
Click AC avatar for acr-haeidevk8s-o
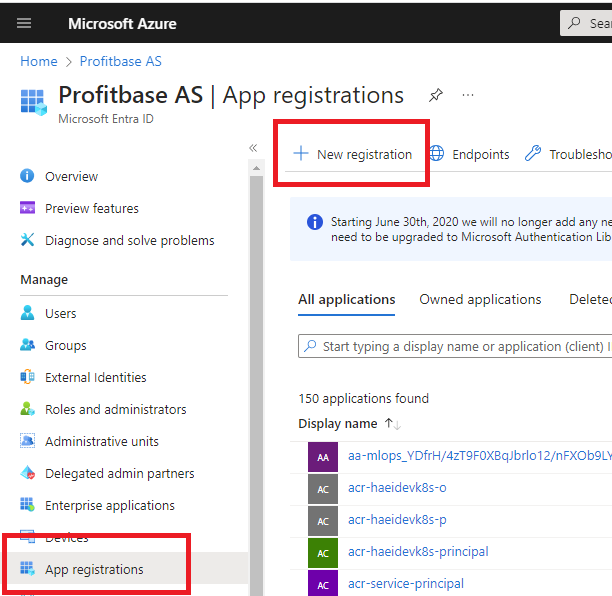(x=323, y=489)
